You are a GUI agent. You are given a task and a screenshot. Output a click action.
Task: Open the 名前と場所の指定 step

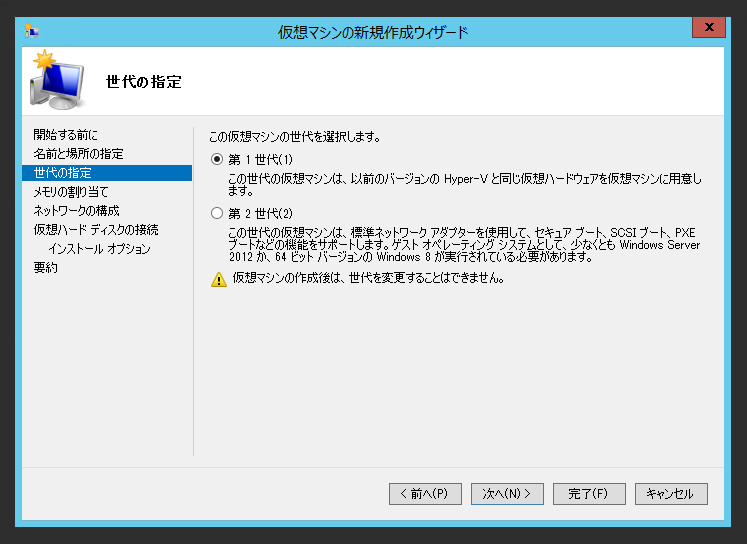(79, 154)
